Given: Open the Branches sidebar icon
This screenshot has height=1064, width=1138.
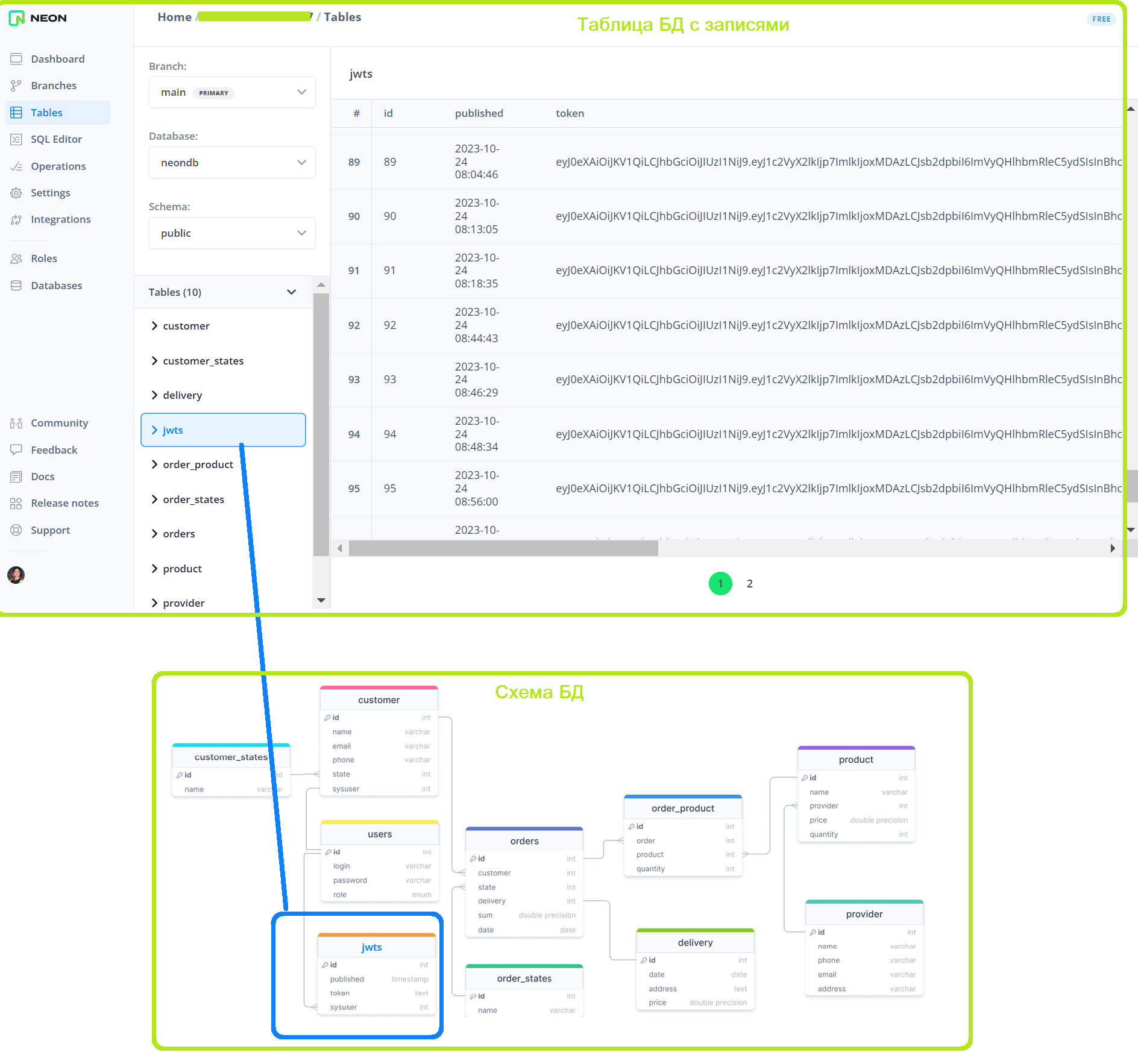Looking at the screenshot, I should click(x=16, y=86).
